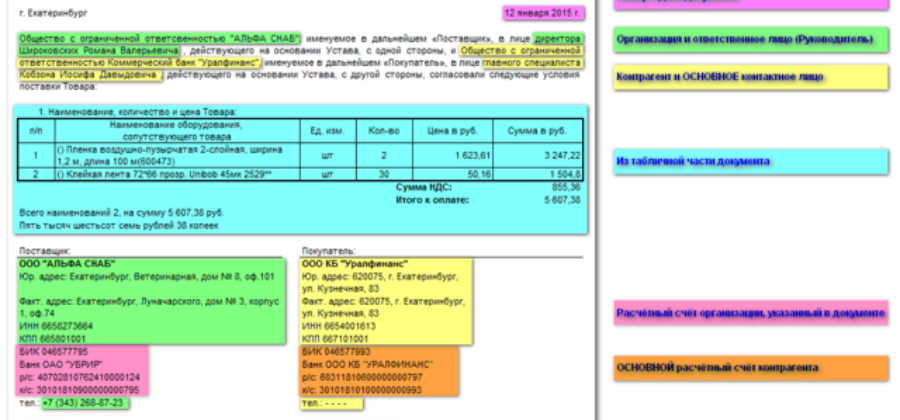The image size is (900, 420).
Task: Click the name 'Широковских Романа Валерьевича'
Action: pyautogui.click(x=99, y=51)
